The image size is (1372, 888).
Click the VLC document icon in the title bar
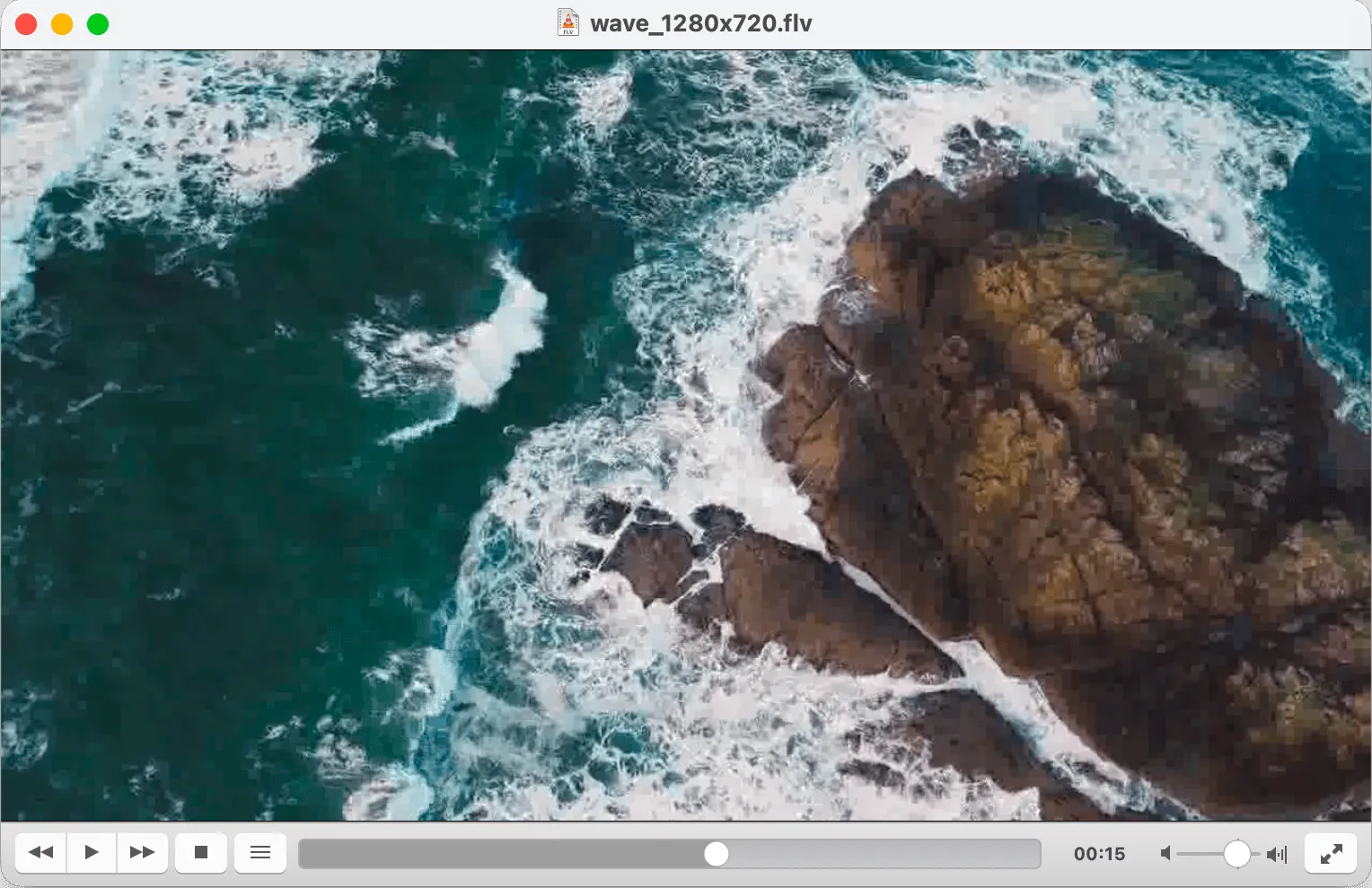pyautogui.click(x=567, y=22)
